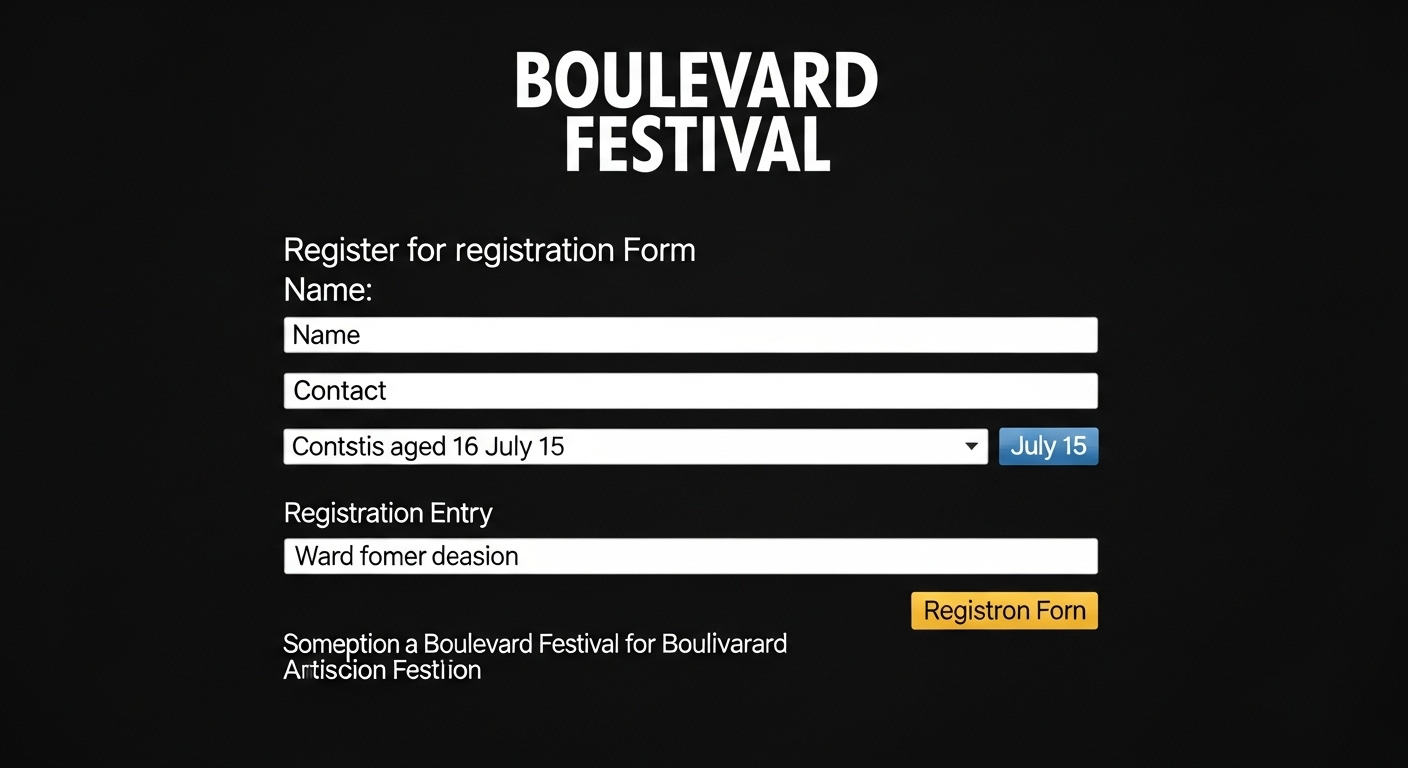Viewport: 1408px width, 768px height.
Task: Click the dropdown arrow caret
Action: [x=971, y=446]
